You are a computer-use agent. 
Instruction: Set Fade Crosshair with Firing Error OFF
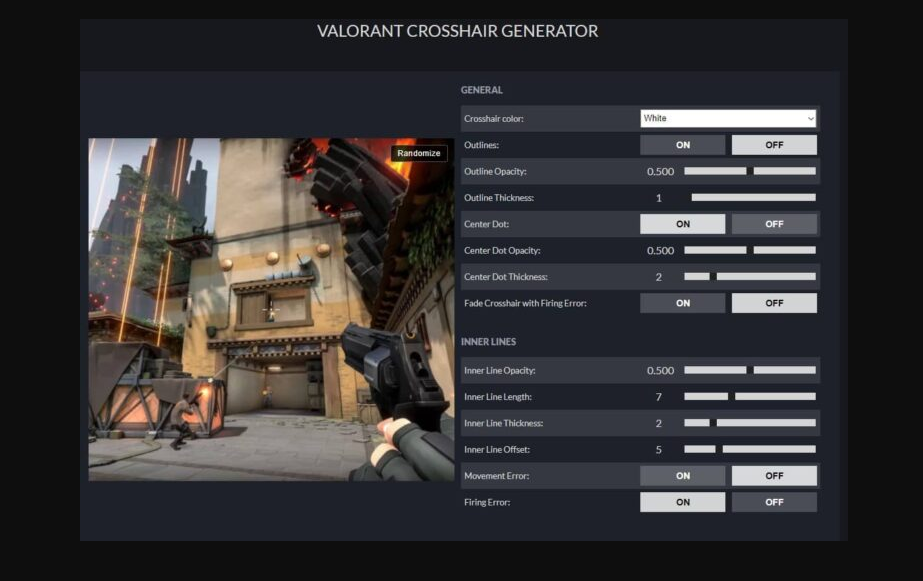coord(774,303)
